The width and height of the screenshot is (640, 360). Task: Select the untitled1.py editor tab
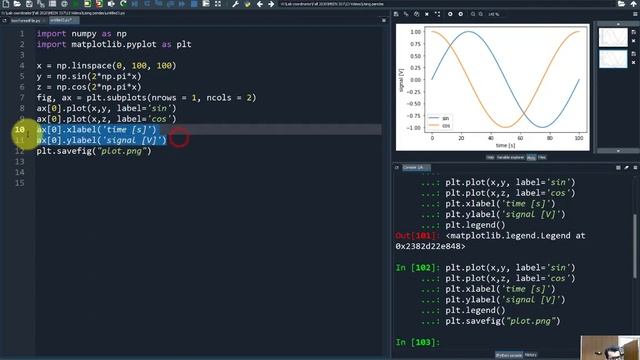pyautogui.click(x=63, y=20)
